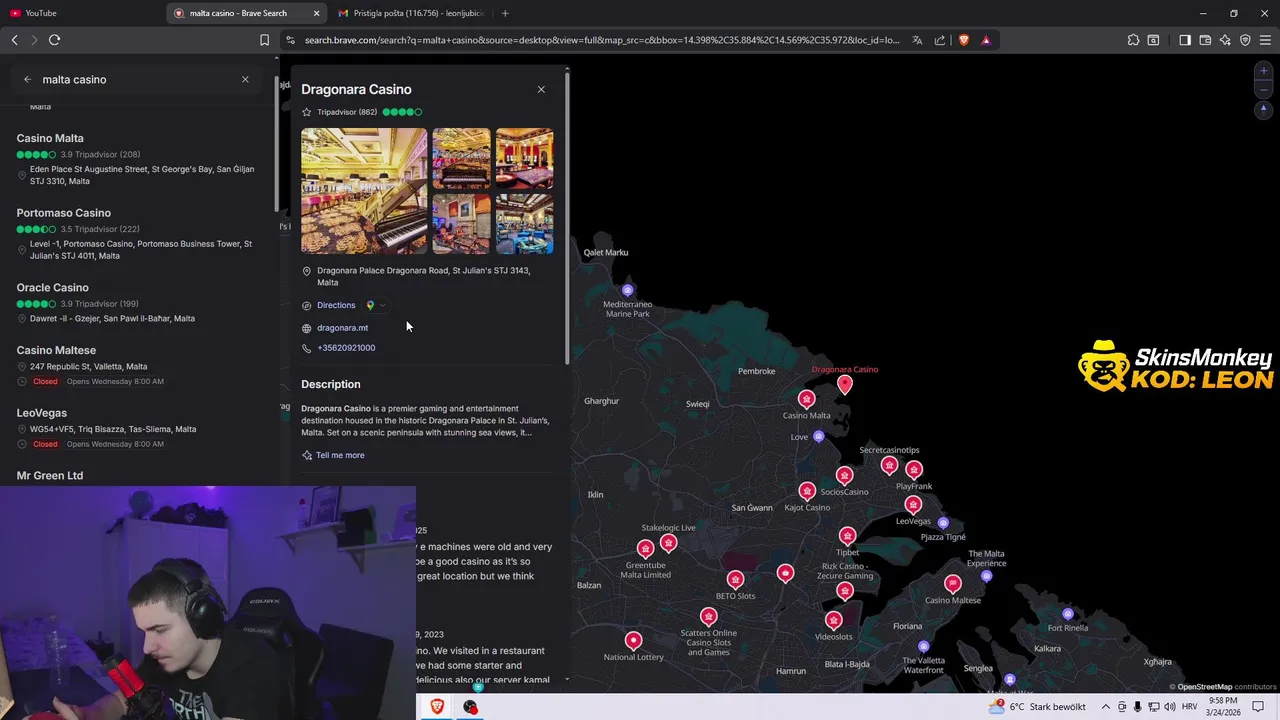Bookmark this page icon in address bar

coord(264,40)
